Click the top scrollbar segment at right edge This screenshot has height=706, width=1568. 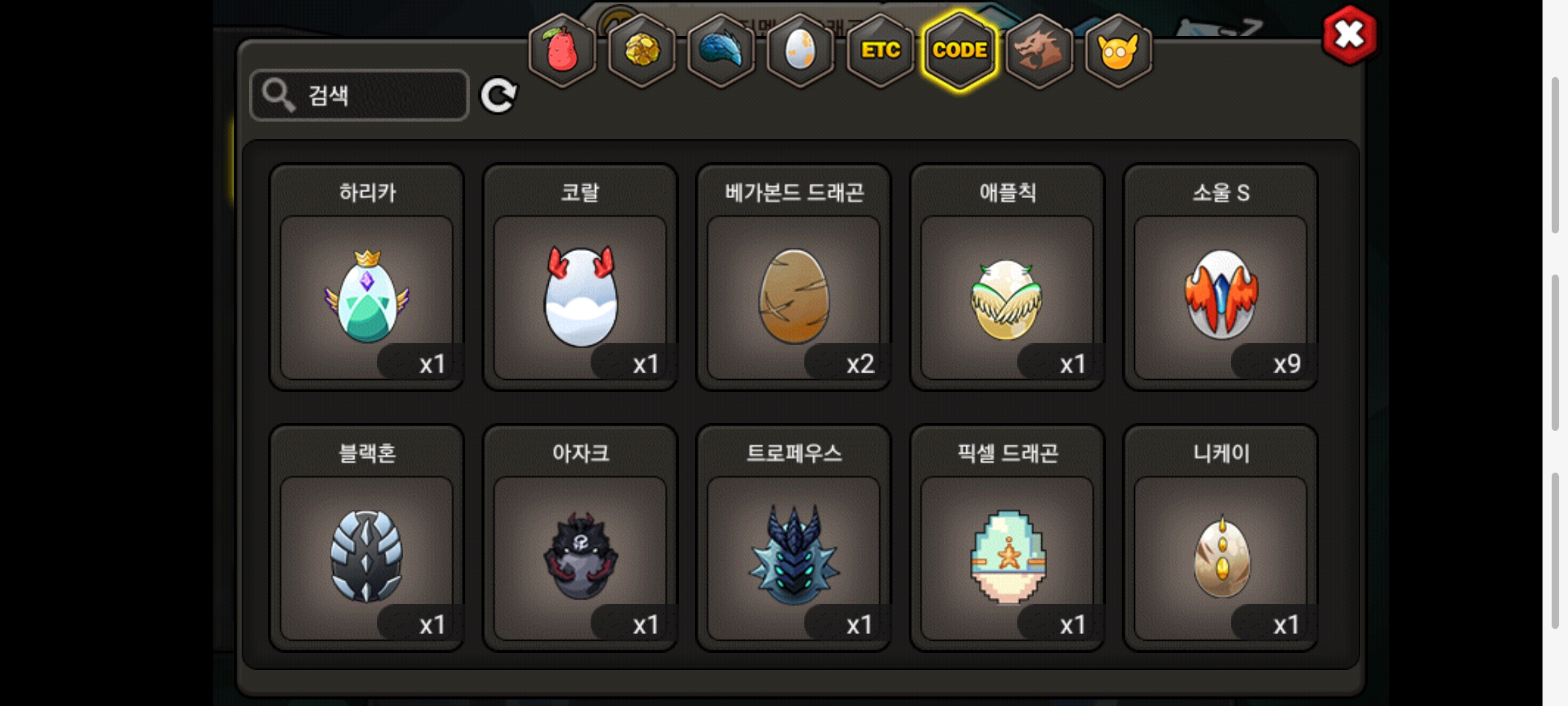(x=1556, y=155)
